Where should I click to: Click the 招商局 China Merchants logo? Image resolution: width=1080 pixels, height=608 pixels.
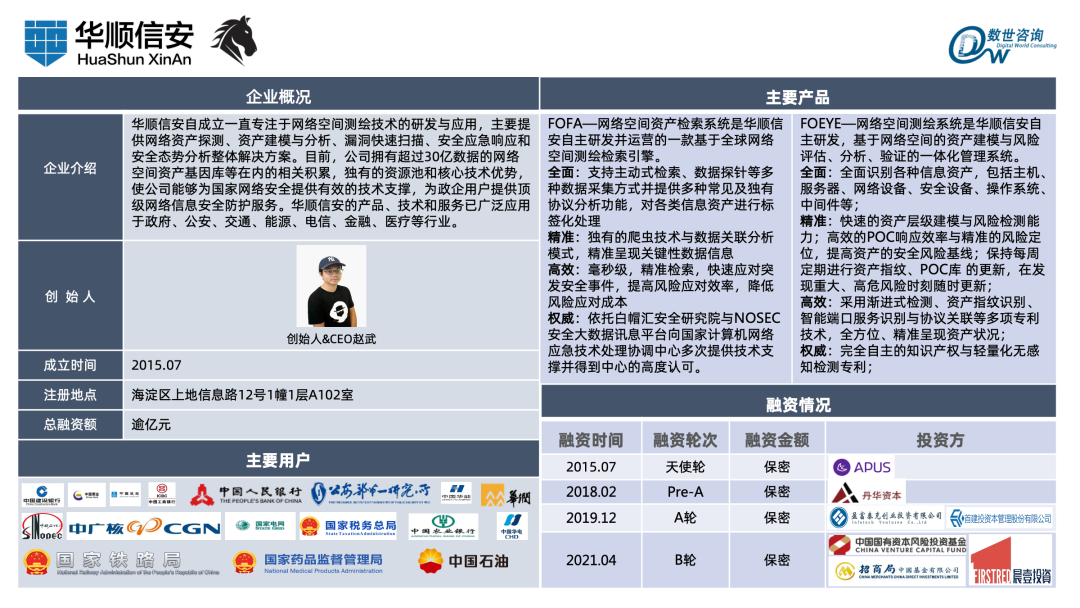(x=897, y=572)
